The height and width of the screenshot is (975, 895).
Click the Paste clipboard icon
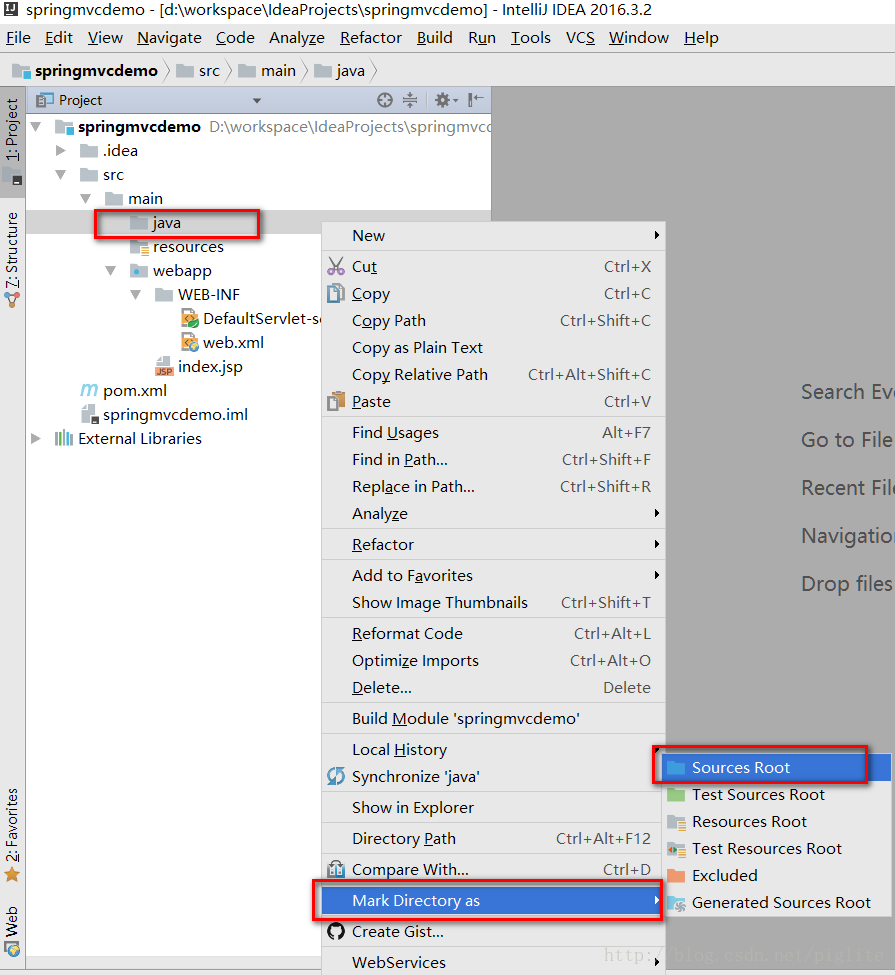tap(336, 401)
